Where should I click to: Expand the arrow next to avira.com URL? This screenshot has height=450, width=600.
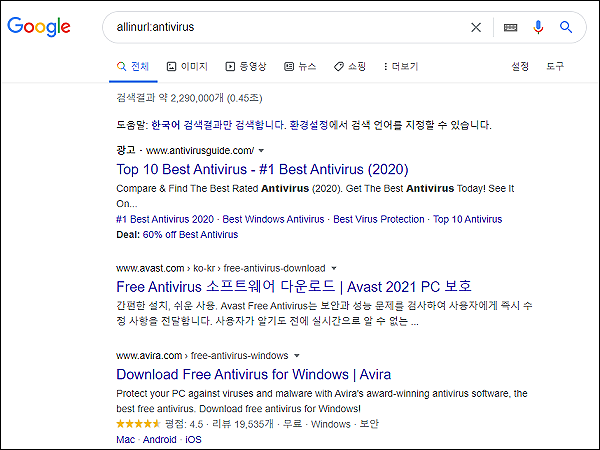click(x=297, y=356)
